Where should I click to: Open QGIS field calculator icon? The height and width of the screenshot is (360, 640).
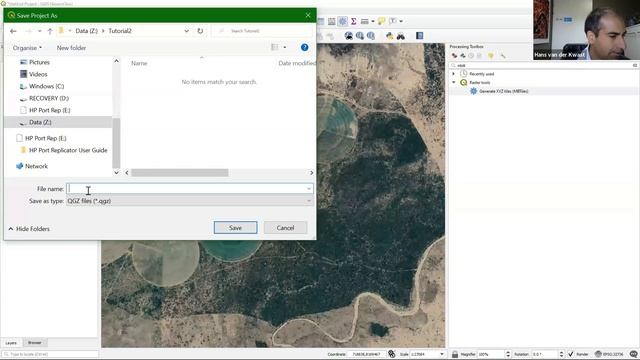(x=332, y=21)
